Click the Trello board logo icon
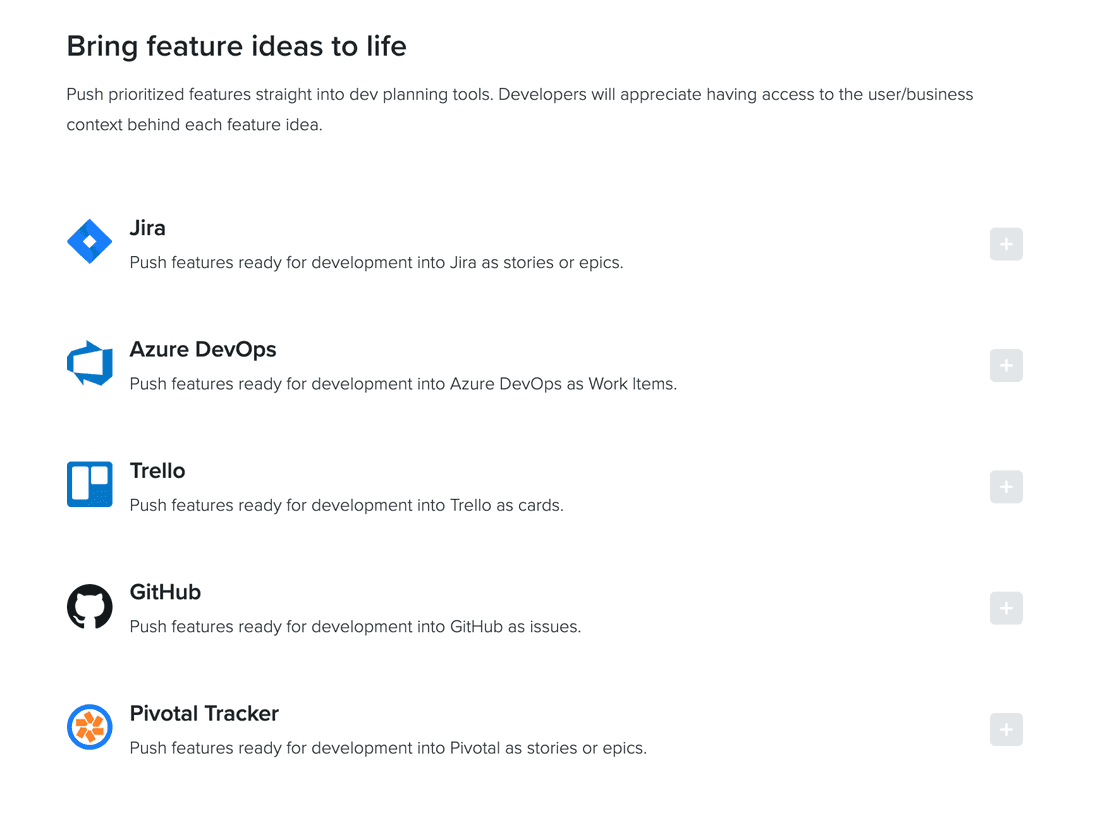Viewport: 1100px width, 813px height. click(x=89, y=484)
